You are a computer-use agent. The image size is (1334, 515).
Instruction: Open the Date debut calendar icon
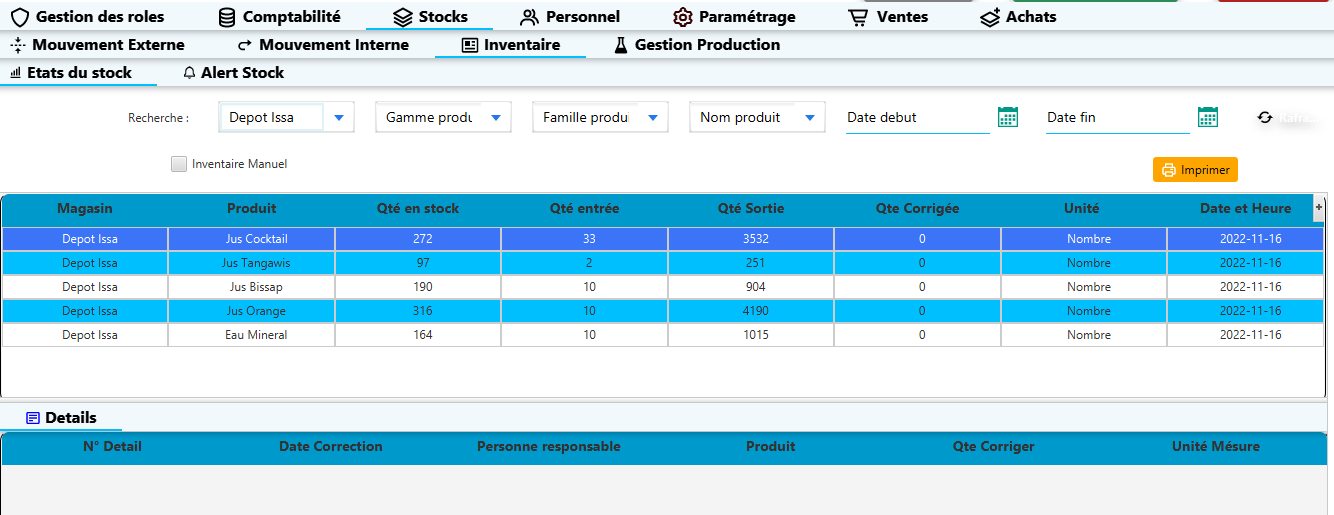[x=1008, y=117]
